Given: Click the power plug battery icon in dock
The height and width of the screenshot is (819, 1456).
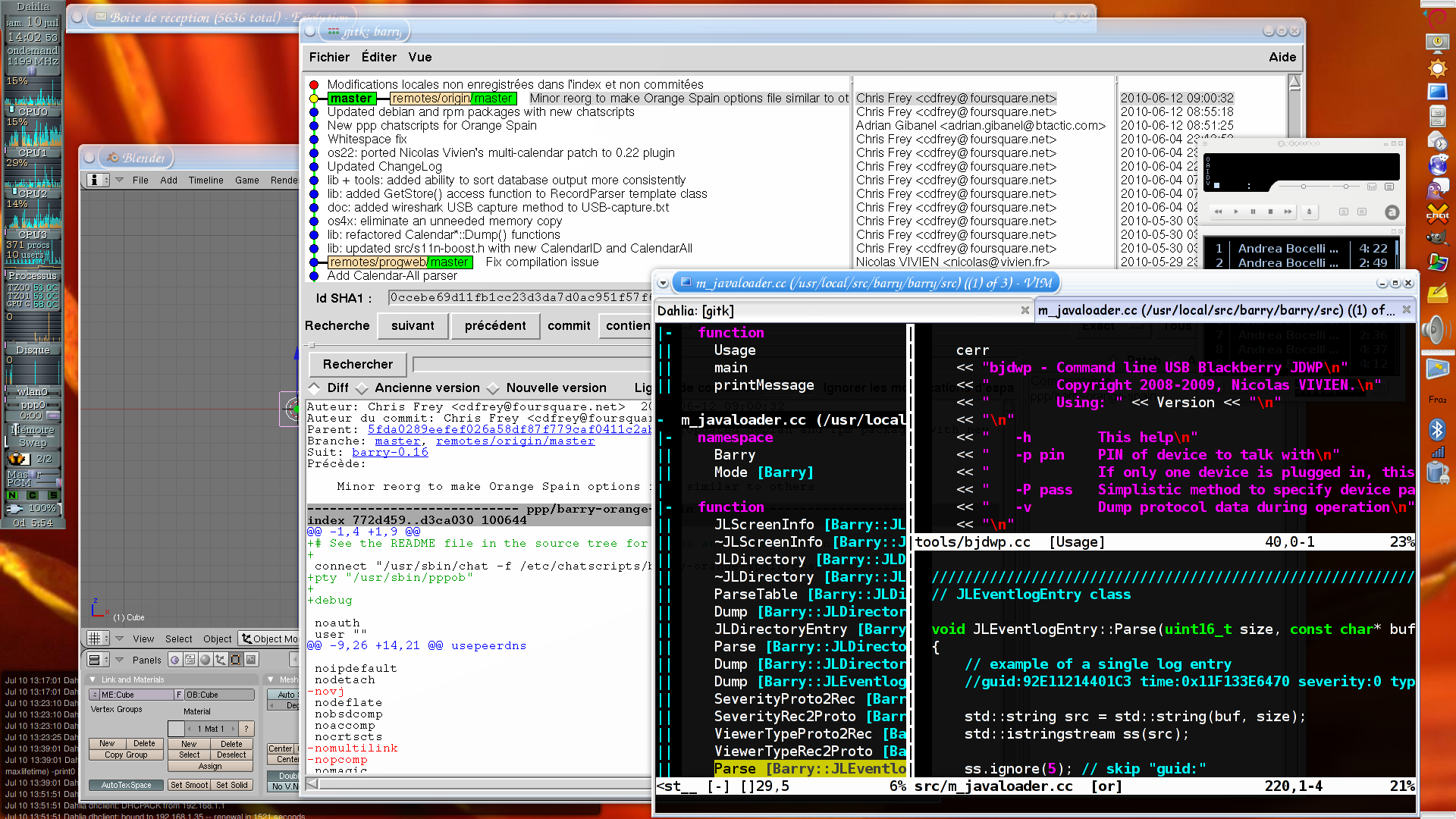Looking at the screenshot, I should coord(1437,472).
